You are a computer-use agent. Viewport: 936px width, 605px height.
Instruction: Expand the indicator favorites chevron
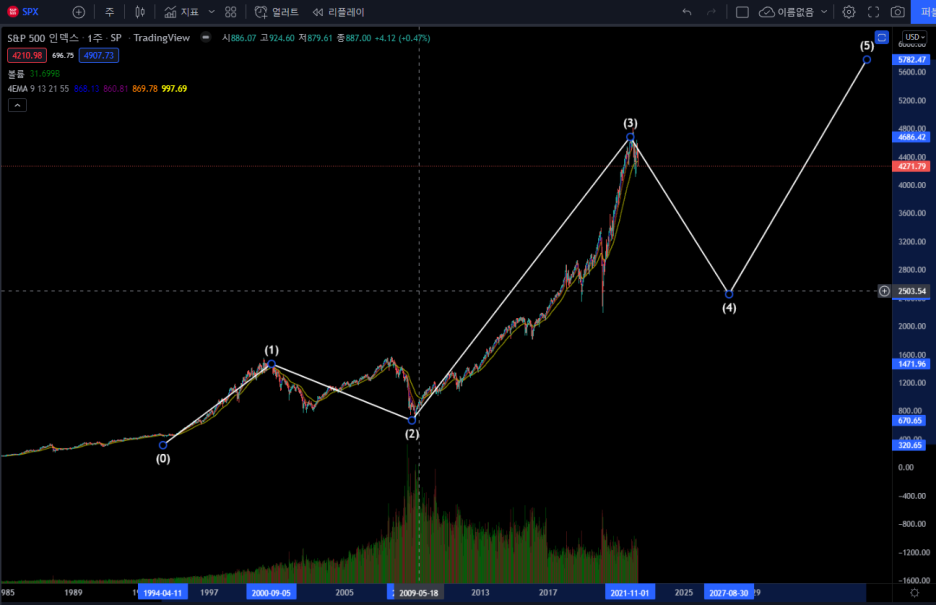point(211,12)
